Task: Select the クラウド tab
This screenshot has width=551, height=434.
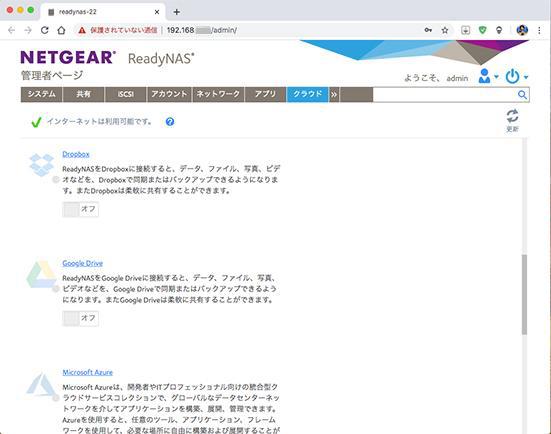Action: pos(307,94)
